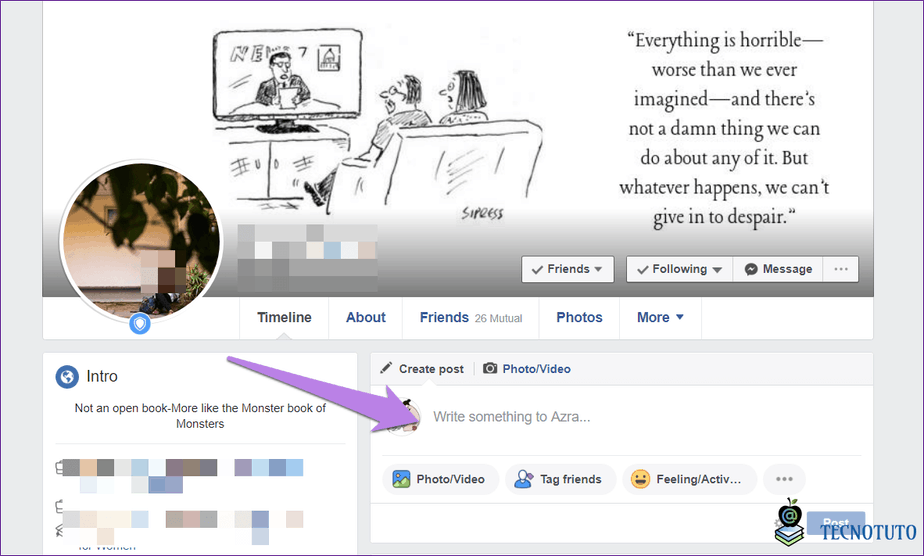Click the globe icon beside Intro

click(x=67, y=376)
